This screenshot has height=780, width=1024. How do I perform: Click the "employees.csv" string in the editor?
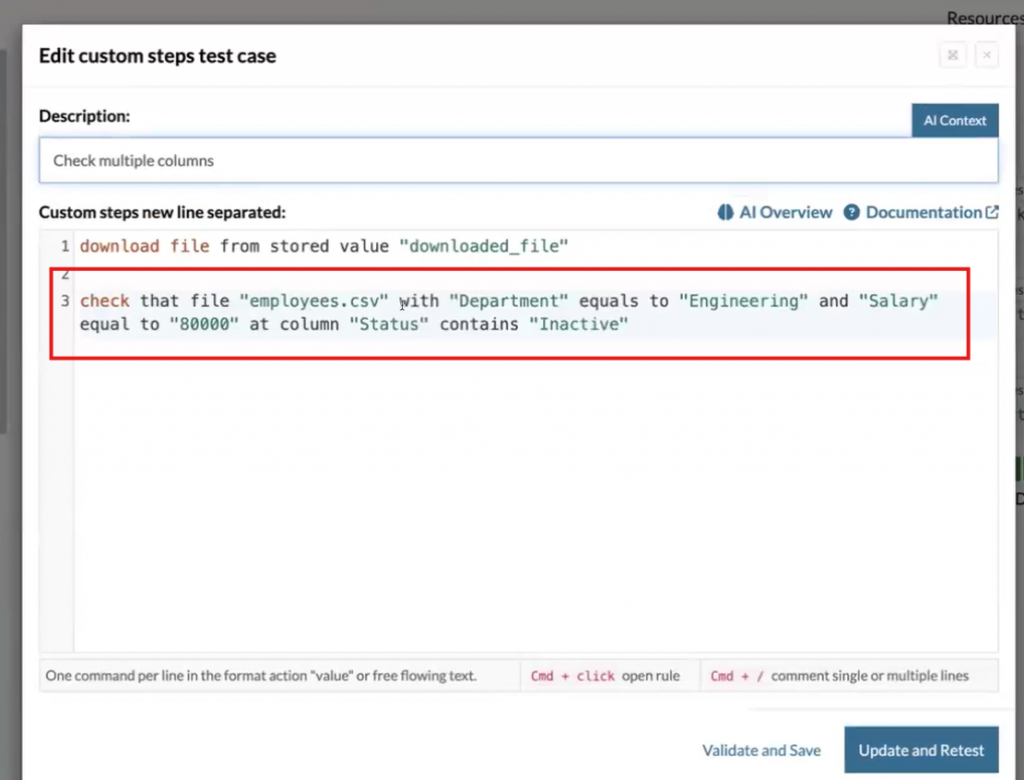pyautogui.click(x=313, y=301)
